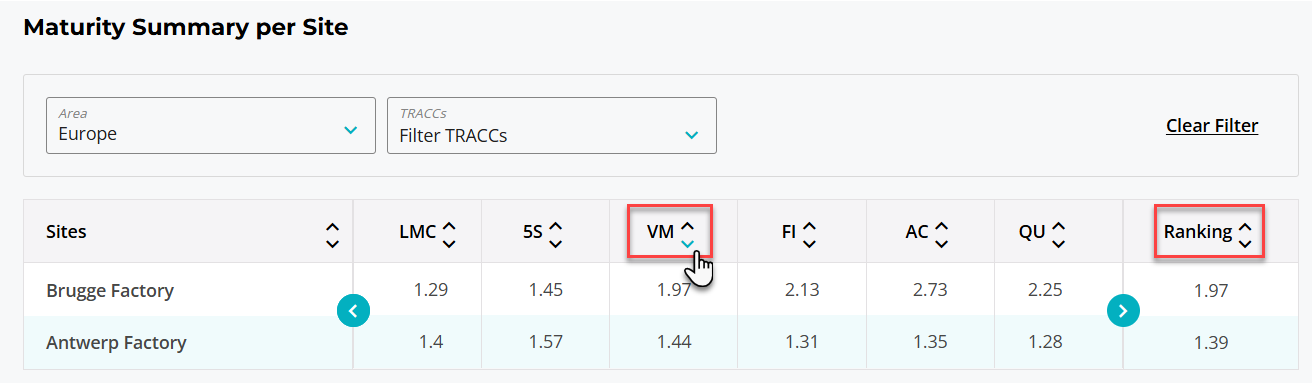This screenshot has height=383, width=1312.
Task: Sort the table by Sites column
Action: [333, 235]
